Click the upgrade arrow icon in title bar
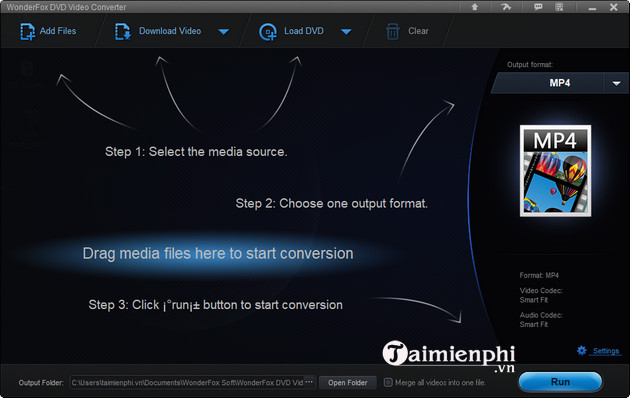Screen dimensions: 630x398 click(475, 7)
